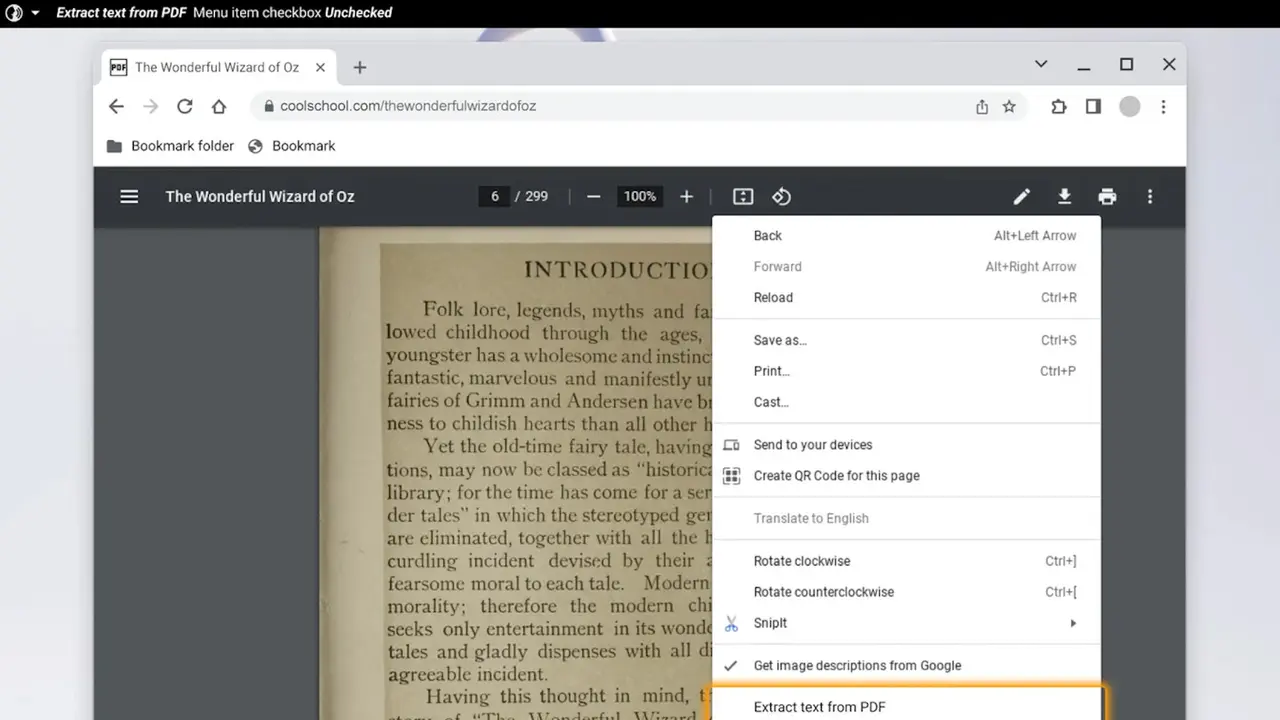
Task: Toggle the browser side panel icon
Action: coord(1093,106)
